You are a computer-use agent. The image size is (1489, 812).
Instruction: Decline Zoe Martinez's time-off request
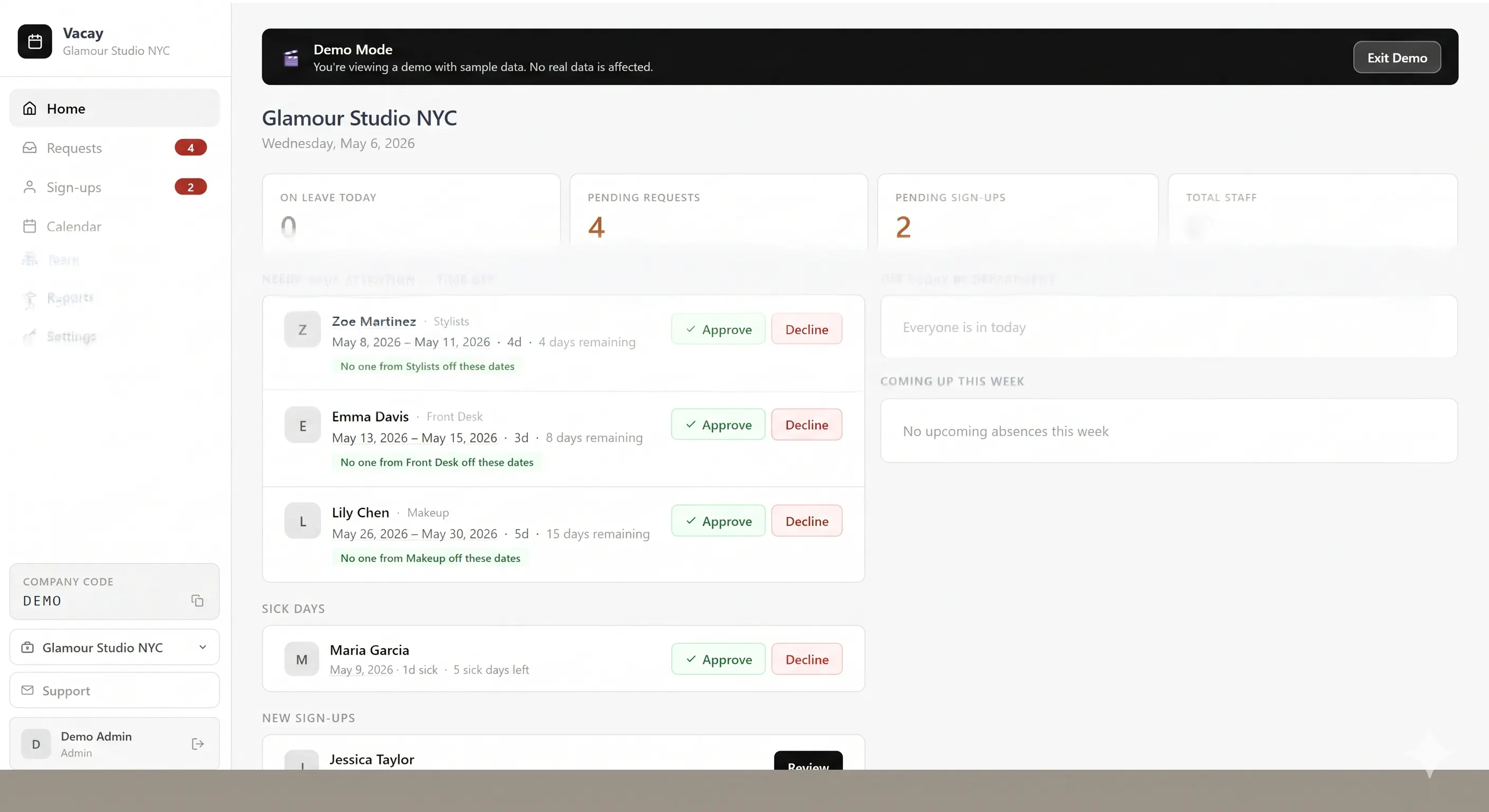click(806, 329)
